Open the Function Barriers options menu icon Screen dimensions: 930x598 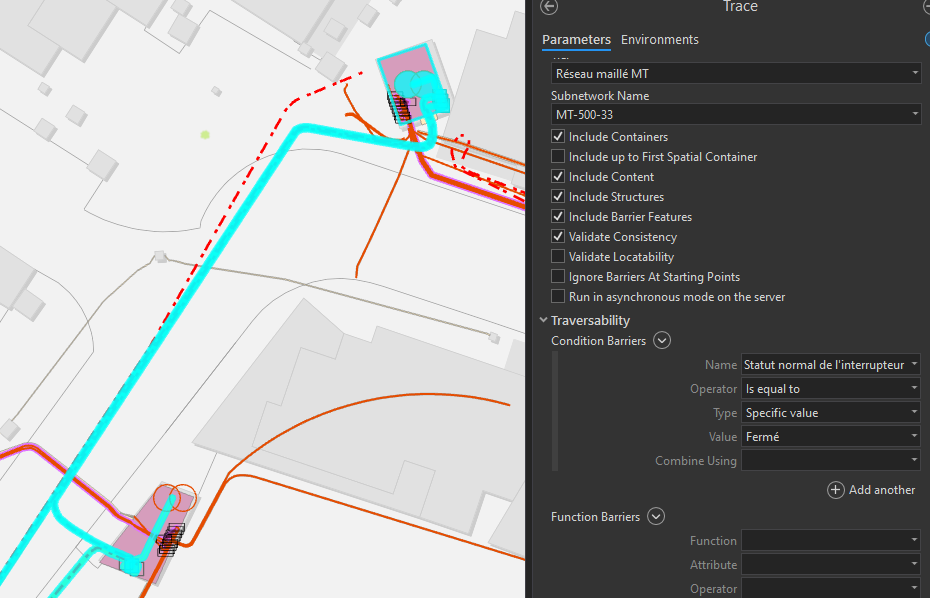pos(656,516)
